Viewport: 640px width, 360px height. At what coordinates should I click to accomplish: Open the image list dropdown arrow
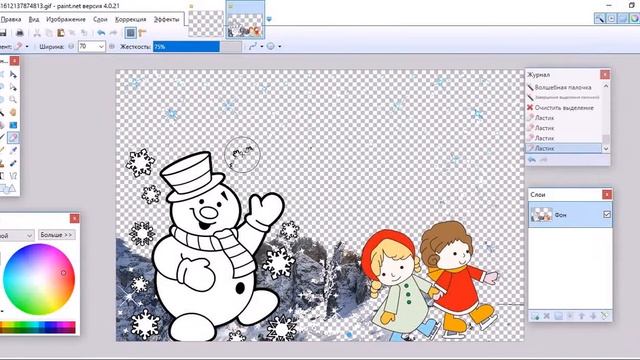[x=269, y=19]
